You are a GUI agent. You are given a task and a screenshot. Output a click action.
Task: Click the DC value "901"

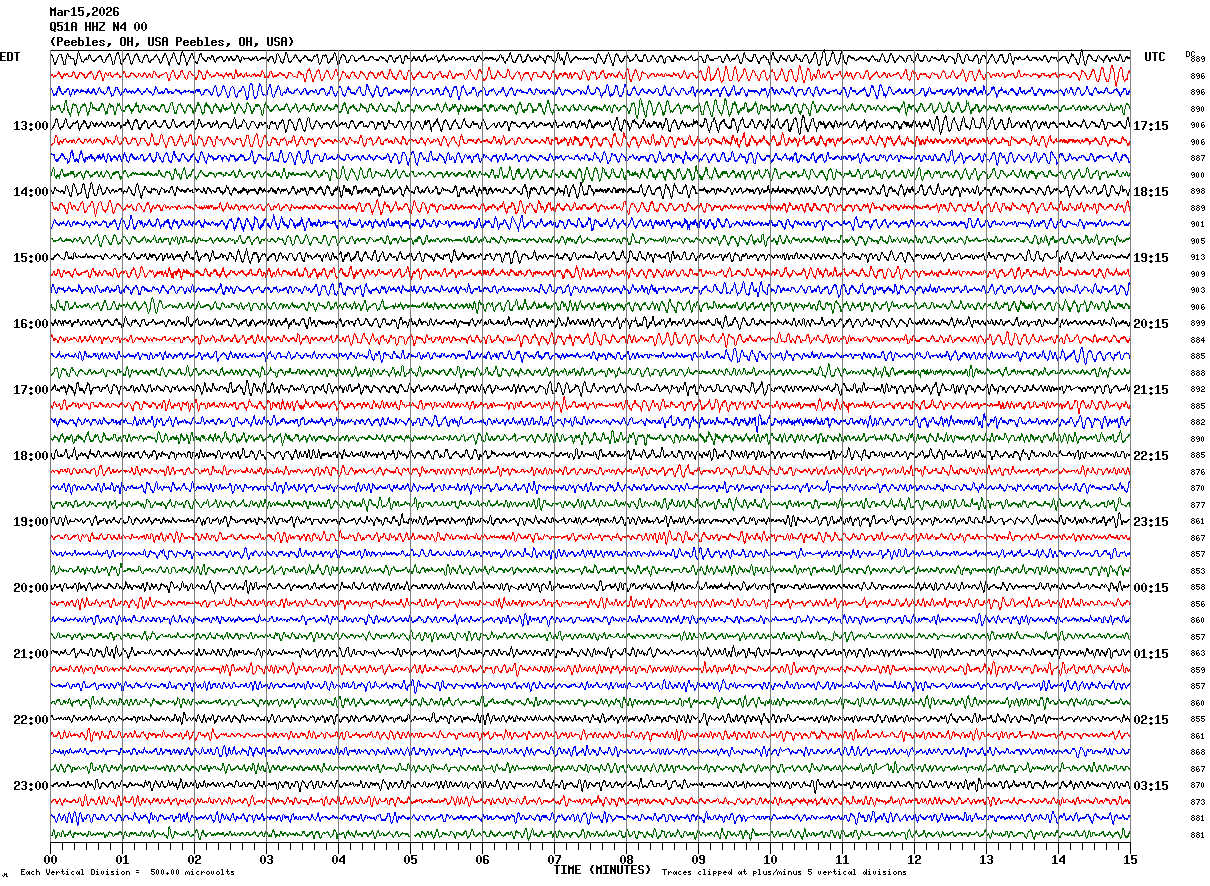[x=1197, y=225]
